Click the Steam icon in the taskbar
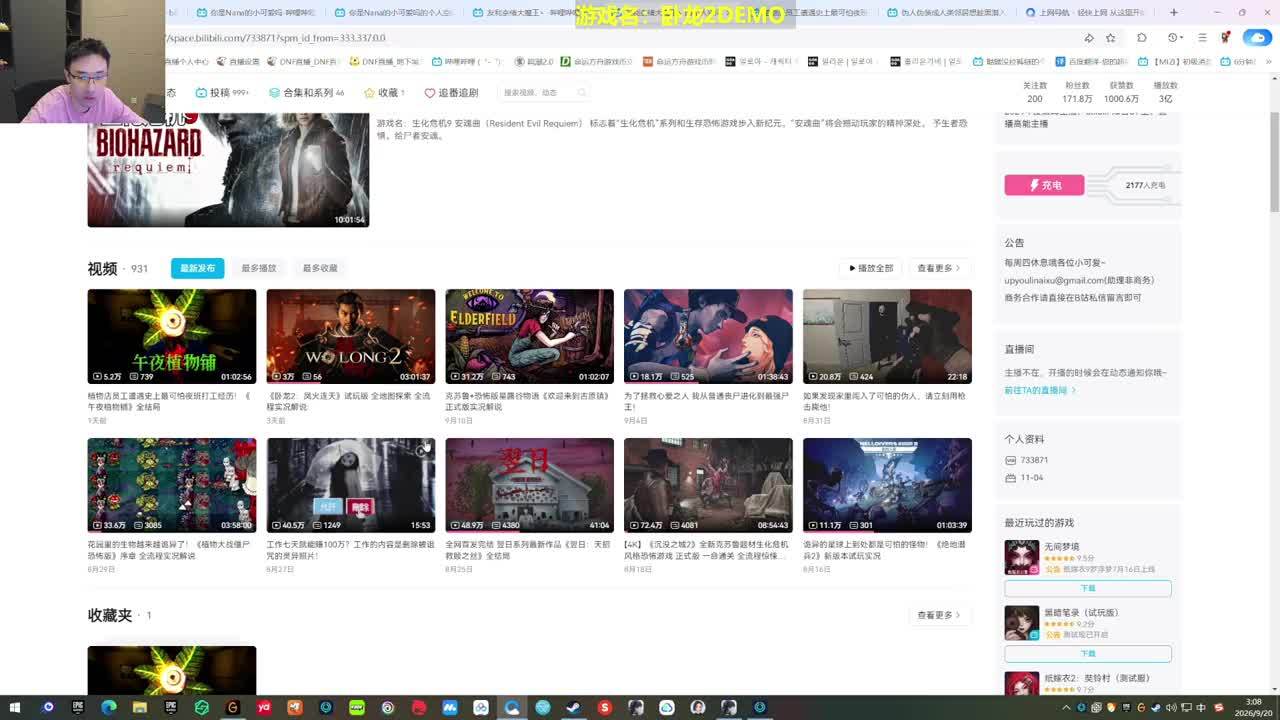Screen dimensions: 1280x720 click(x=573, y=707)
